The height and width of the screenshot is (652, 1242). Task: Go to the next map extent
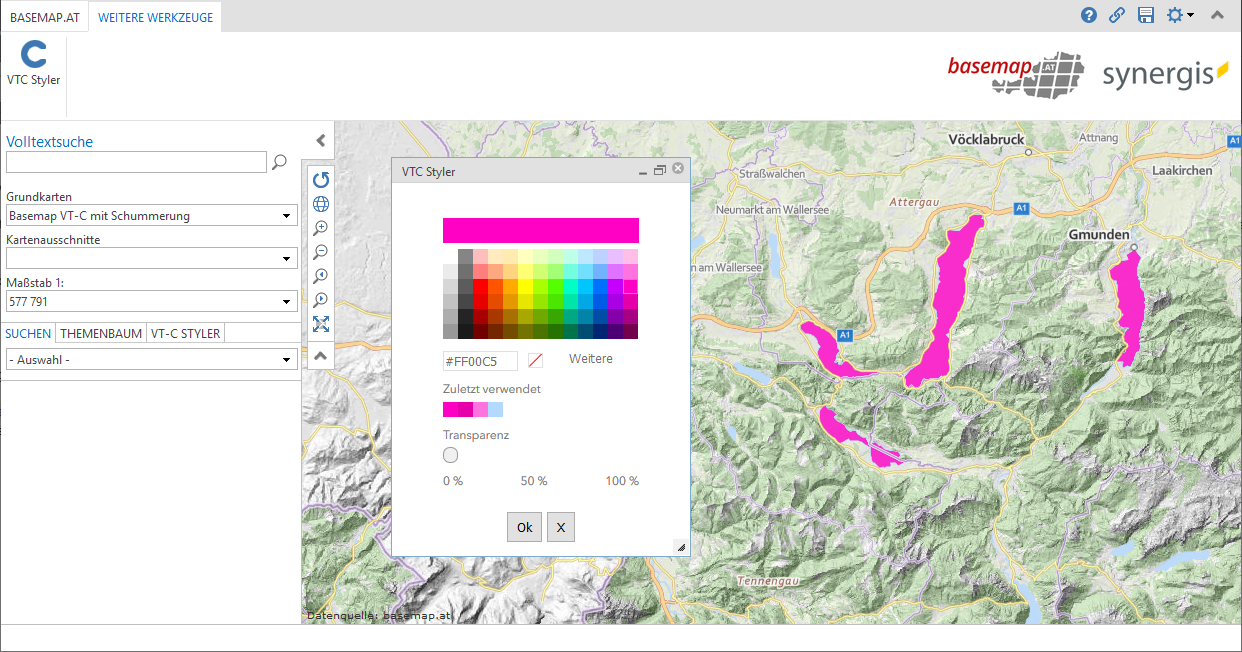(321, 300)
